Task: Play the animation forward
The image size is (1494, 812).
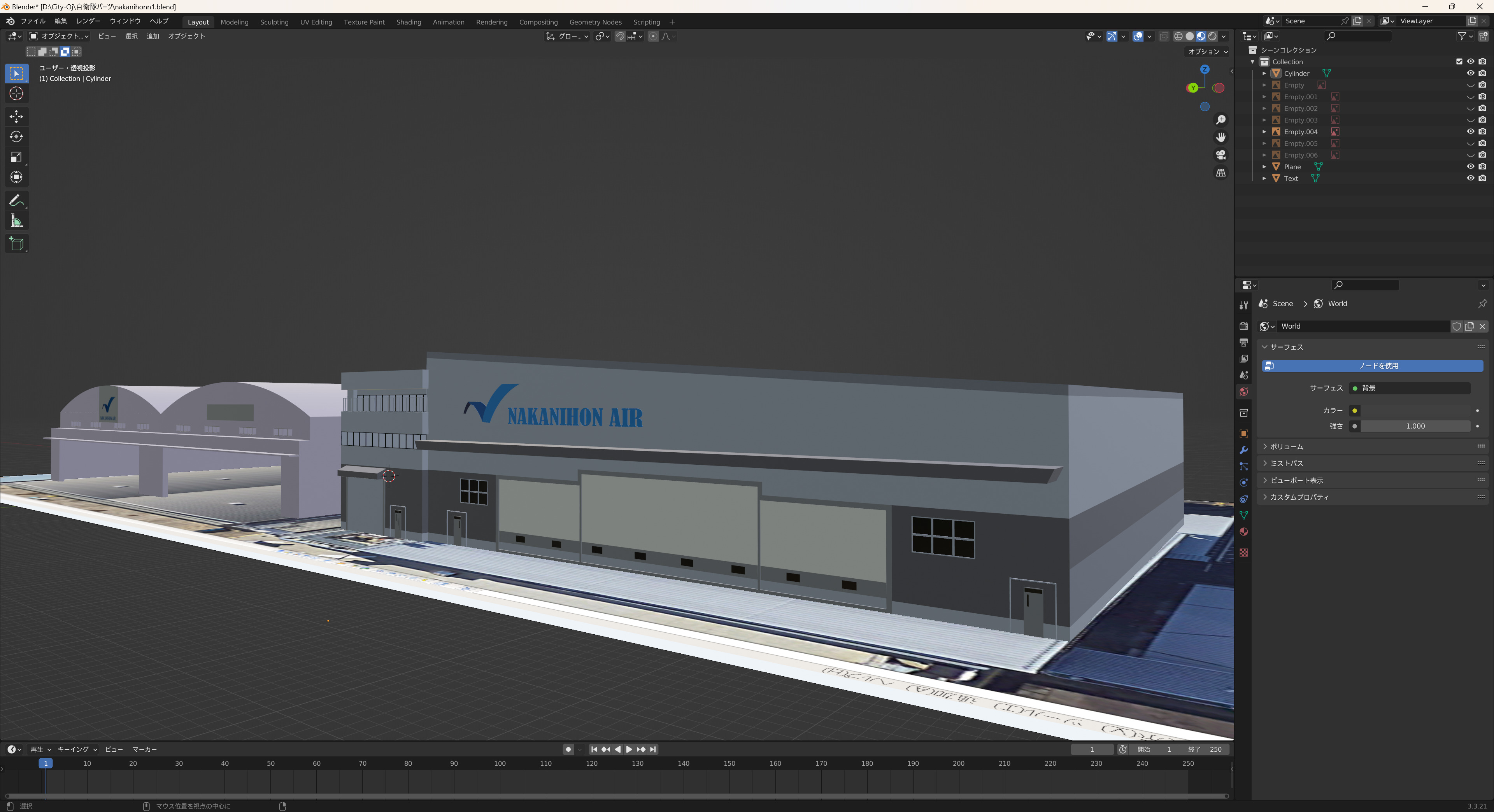Action: [x=629, y=749]
